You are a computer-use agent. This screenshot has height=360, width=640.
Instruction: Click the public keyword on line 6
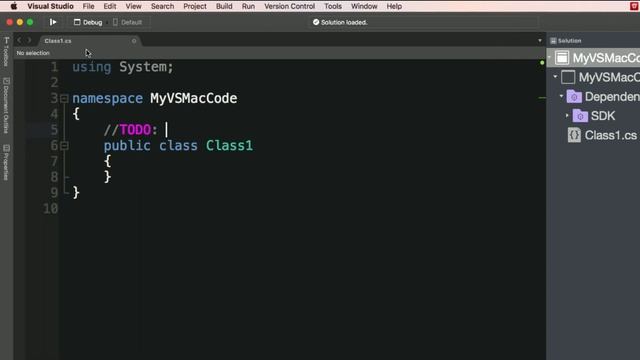click(127, 146)
